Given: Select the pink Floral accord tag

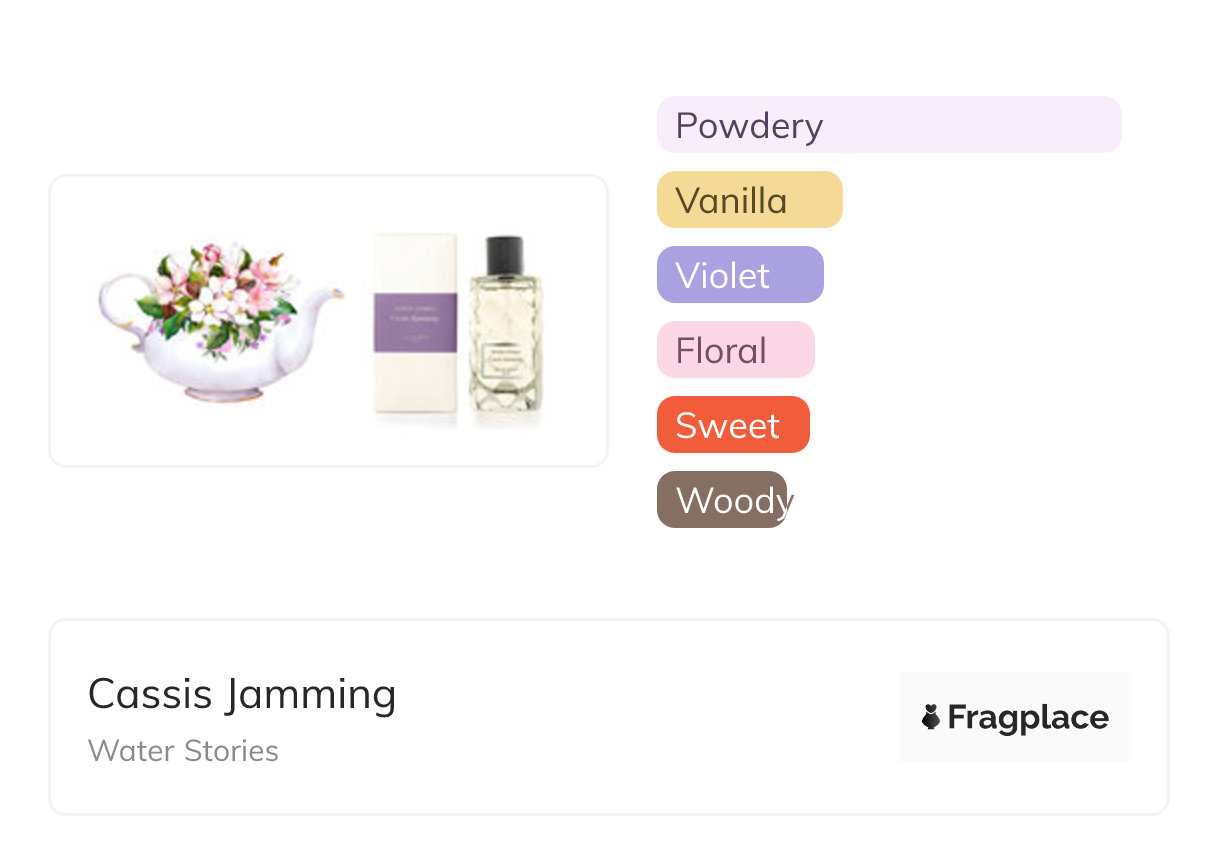Looking at the screenshot, I should pyautogui.click(x=735, y=350).
